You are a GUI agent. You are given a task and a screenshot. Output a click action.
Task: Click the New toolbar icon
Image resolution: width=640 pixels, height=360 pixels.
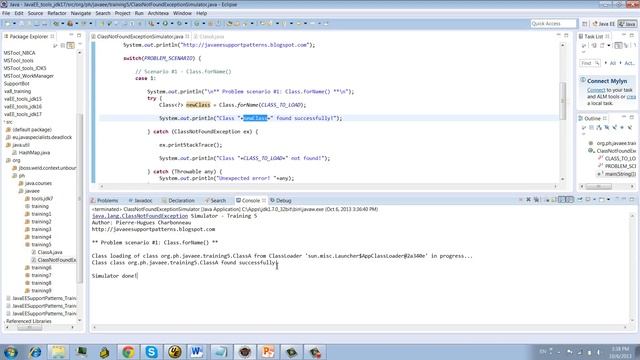[x=8, y=24]
